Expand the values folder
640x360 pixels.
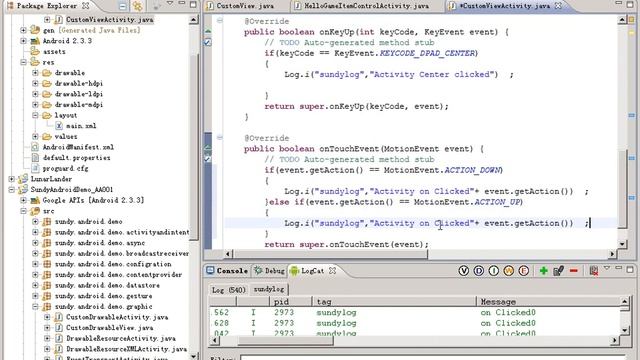pyautogui.click(x=35, y=136)
